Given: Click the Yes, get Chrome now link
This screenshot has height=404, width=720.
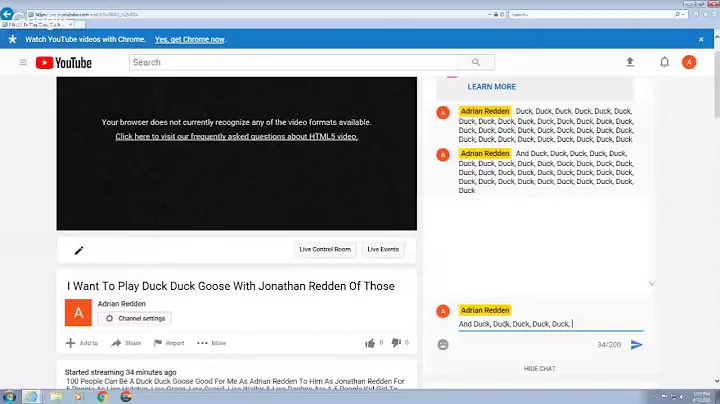Looking at the screenshot, I should click(190, 39).
